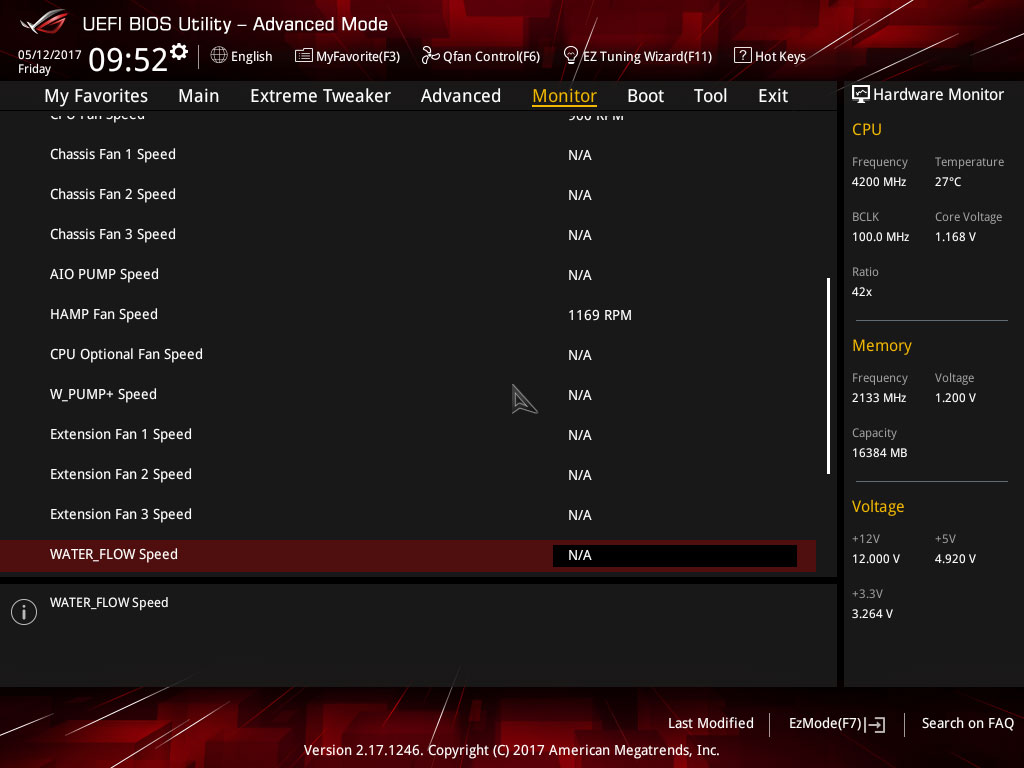Click the info icon beside help text

(x=24, y=612)
